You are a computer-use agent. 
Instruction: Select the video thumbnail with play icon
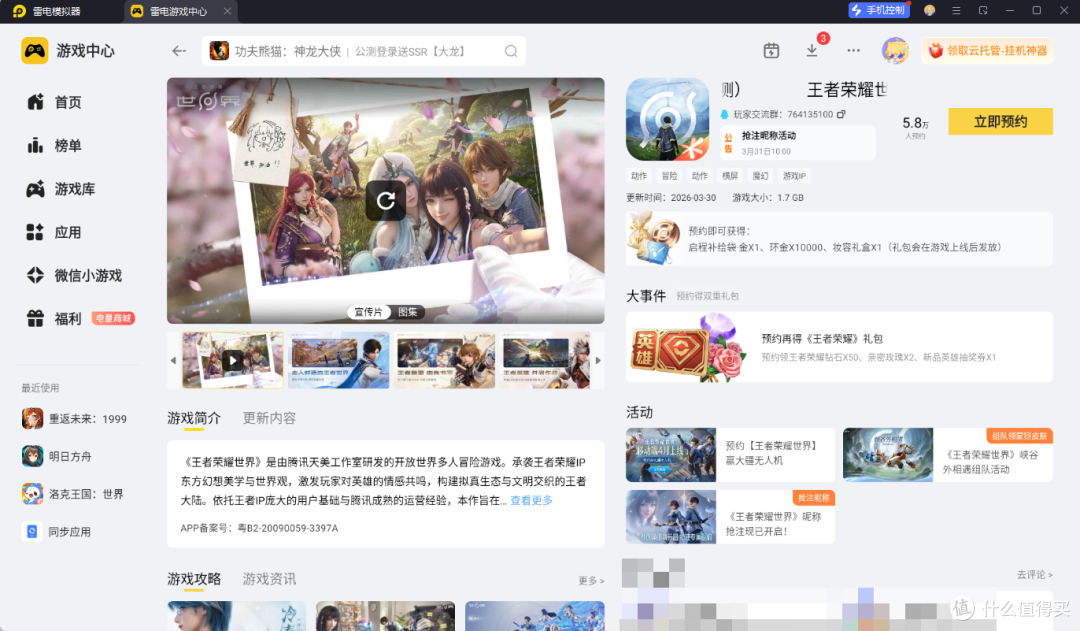(x=232, y=360)
